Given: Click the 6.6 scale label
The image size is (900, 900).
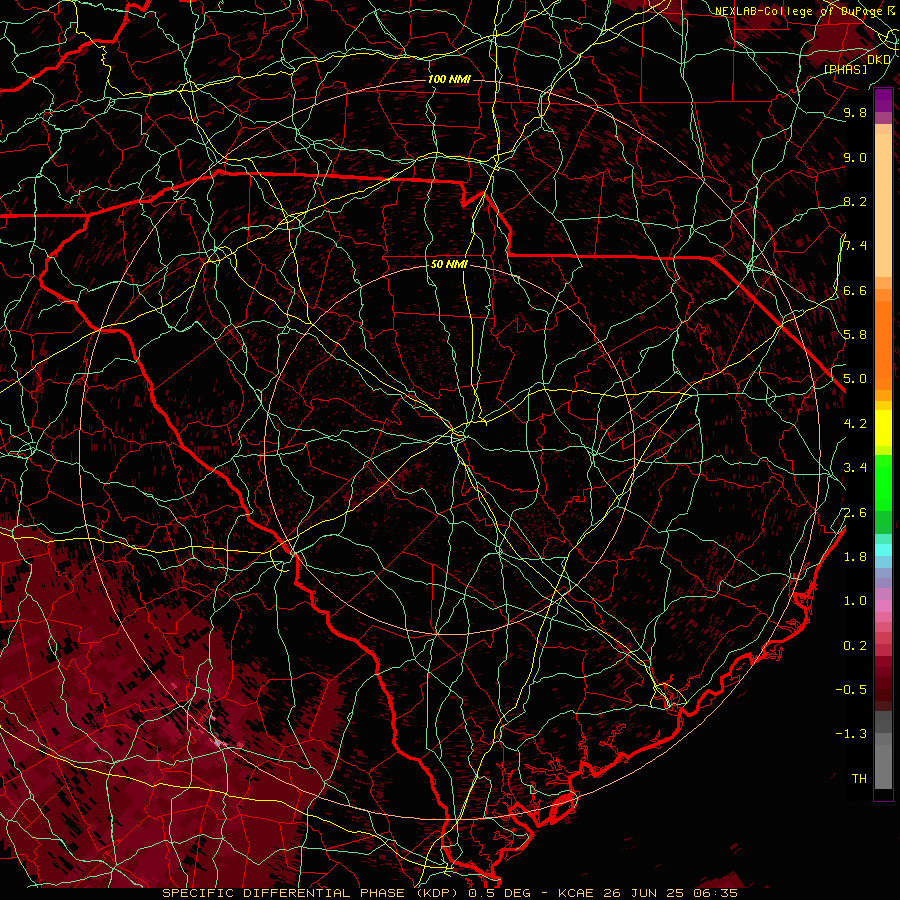Looking at the screenshot, I should pyautogui.click(x=855, y=290).
